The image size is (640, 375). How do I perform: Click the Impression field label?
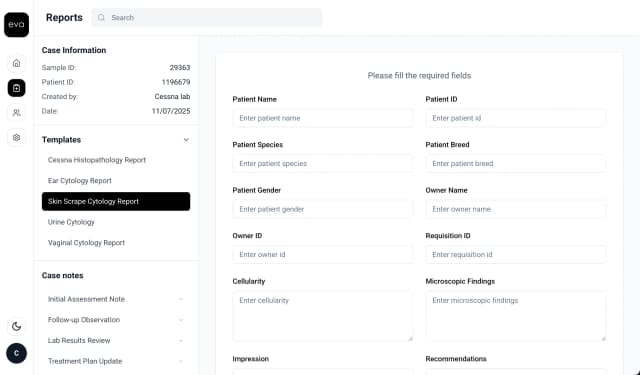[x=251, y=359]
